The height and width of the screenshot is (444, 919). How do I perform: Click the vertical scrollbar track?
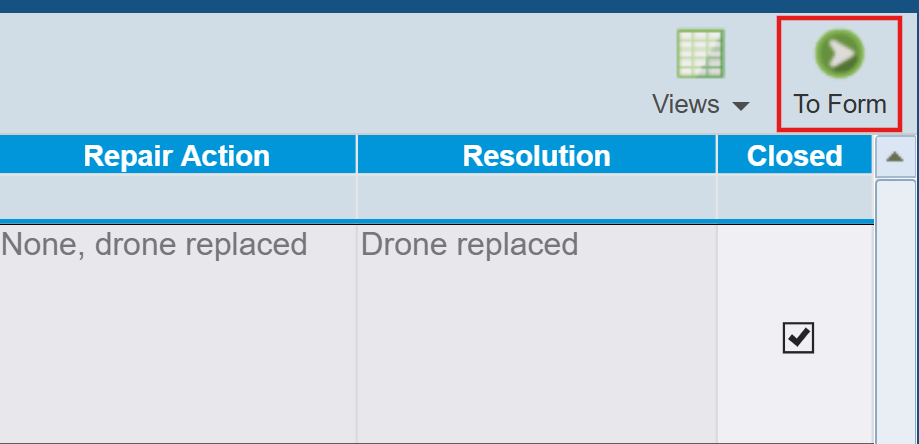895,310
